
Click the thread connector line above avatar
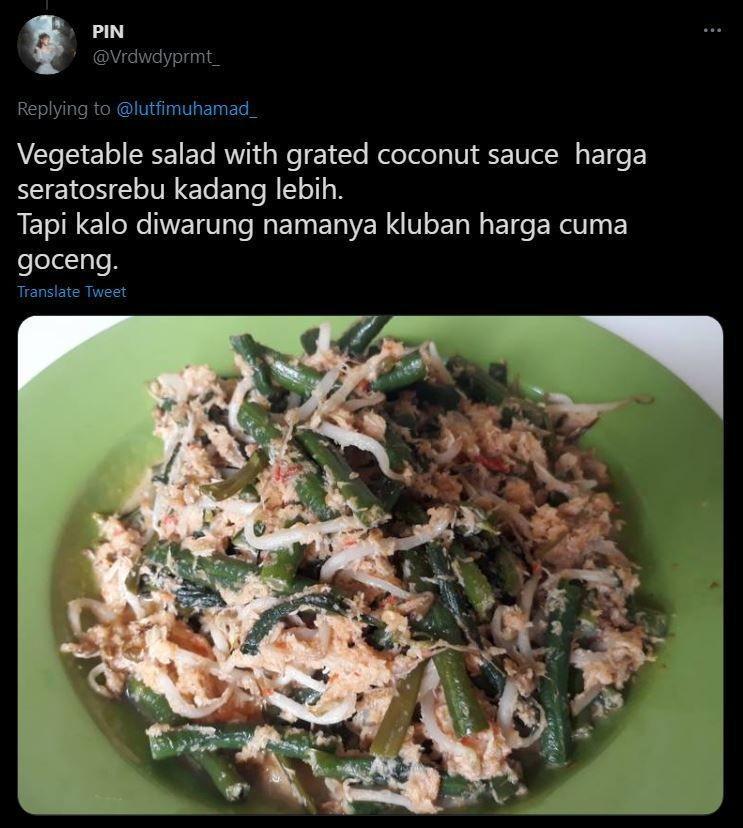tap(46, 5)
